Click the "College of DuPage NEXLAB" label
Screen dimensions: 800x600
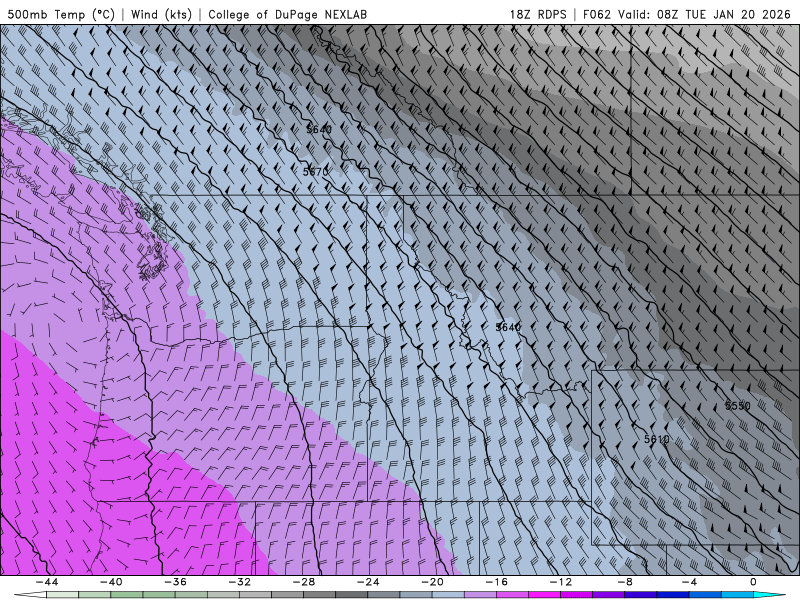pos(287,14)
